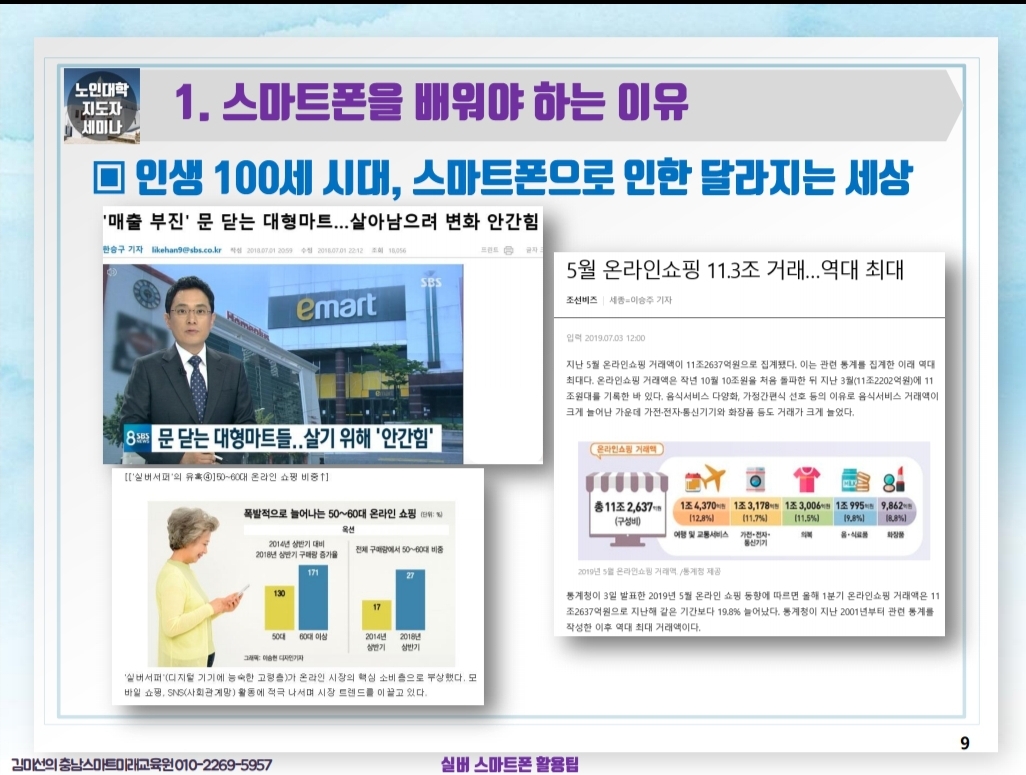This screenshot has width=1026, height=775.
Task: Click the date 입력 2019.07.03 12:00
Action: tap(605, 338)
